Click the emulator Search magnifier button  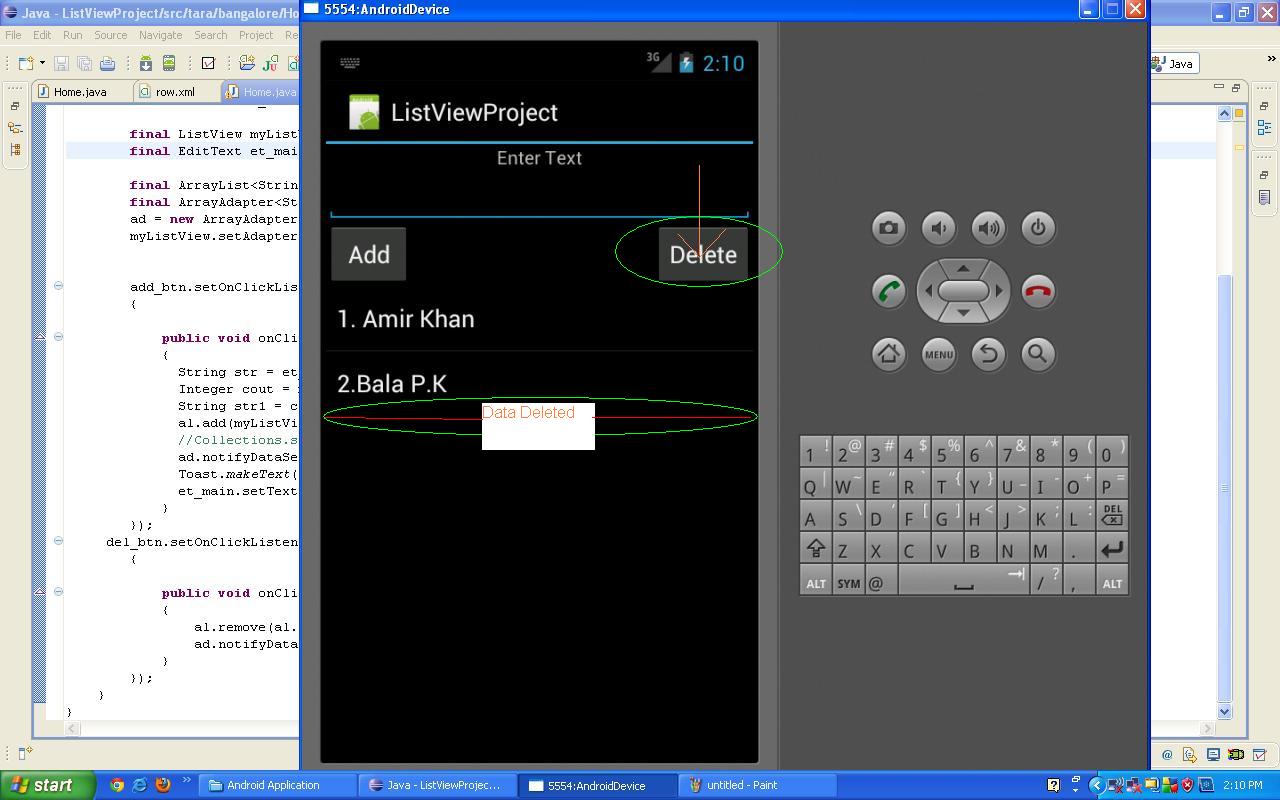click(x=1038, y=354)
